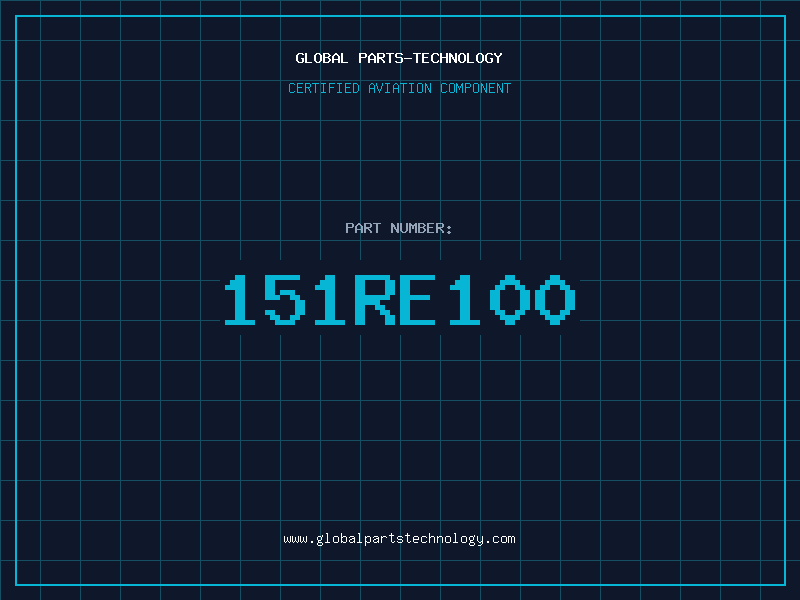Click the word GLOBAL in the heading
The width and height of the screenshot is (800, 600).
coord(322,58)
